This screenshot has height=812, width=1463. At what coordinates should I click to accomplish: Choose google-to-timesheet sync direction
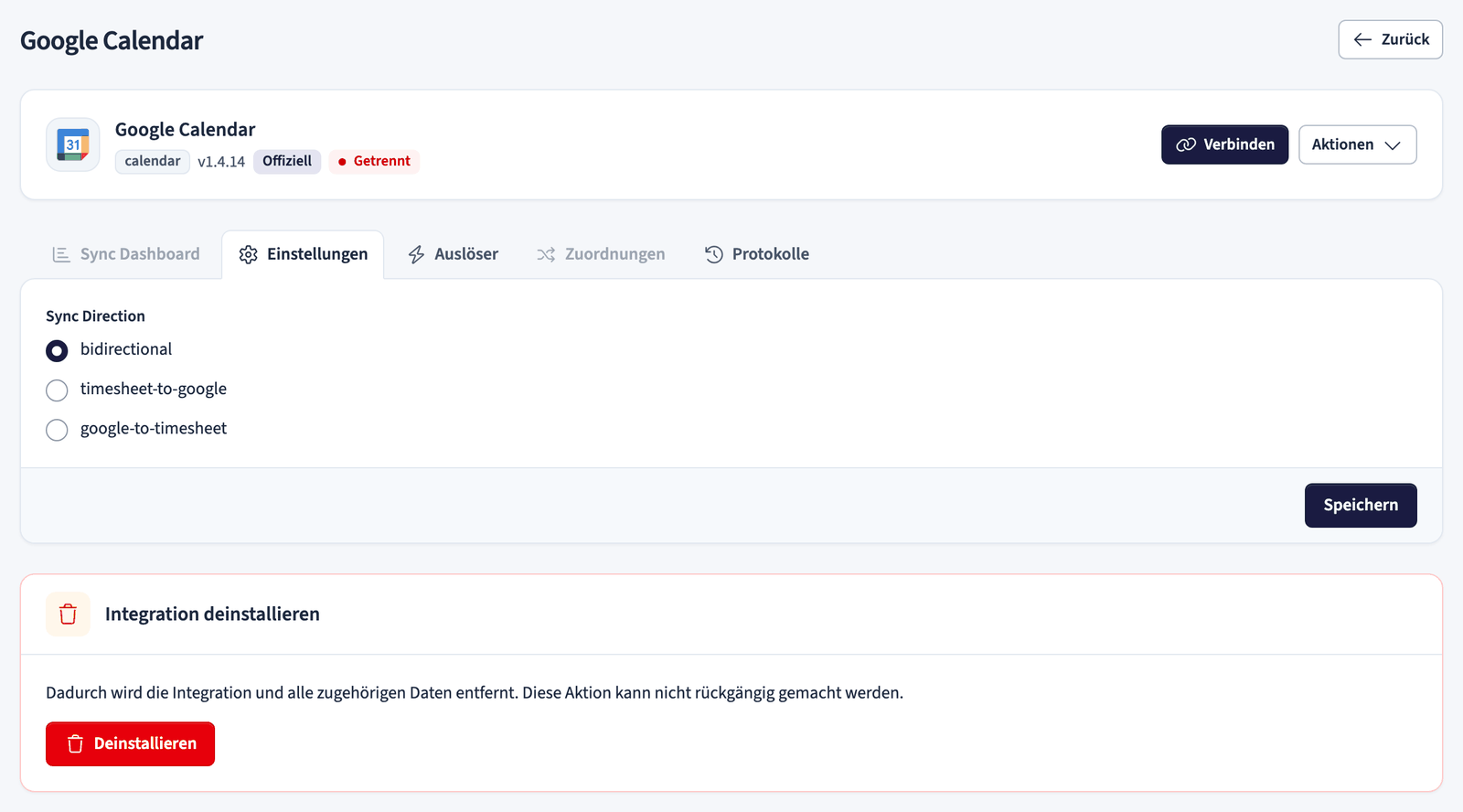click(x=57, y=430)
